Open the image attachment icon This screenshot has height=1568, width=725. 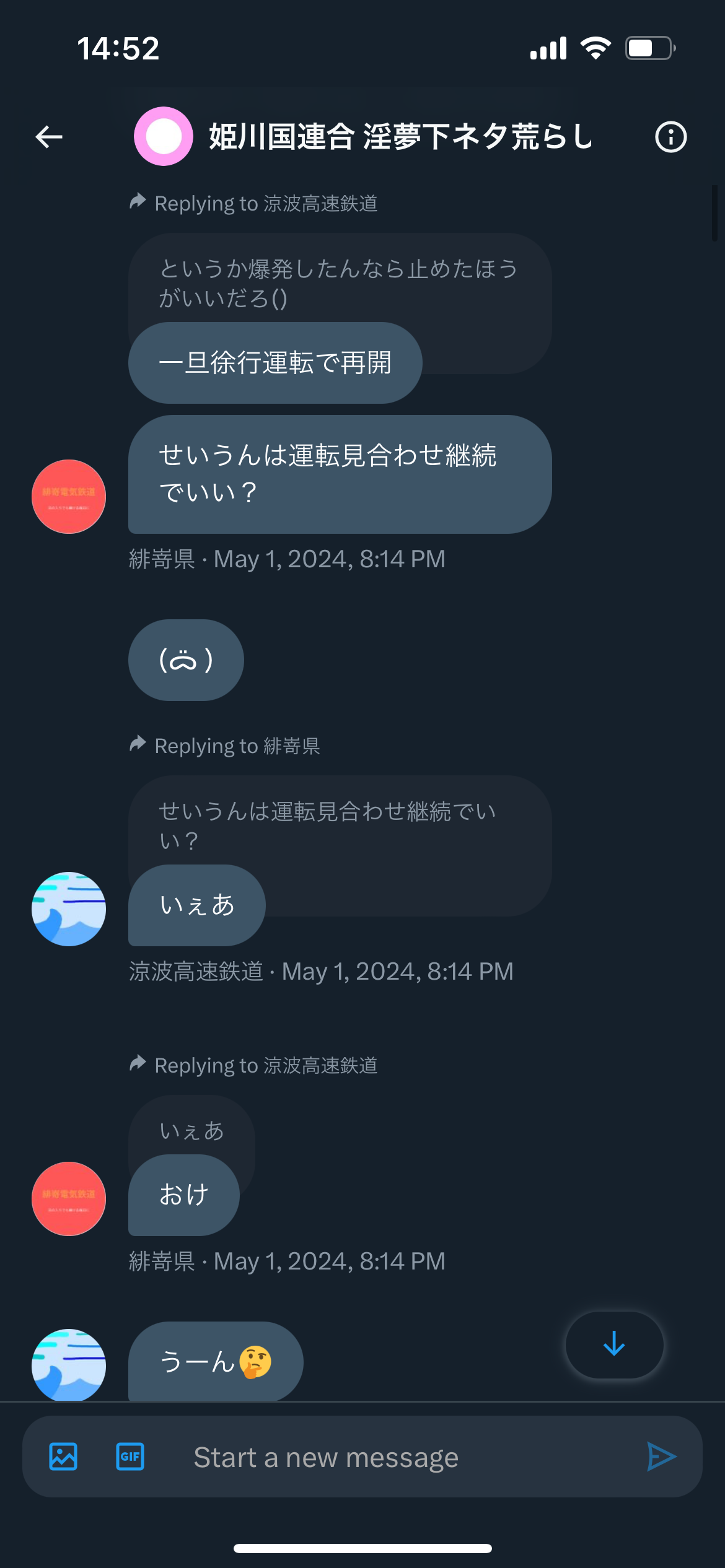point(63,1457)
